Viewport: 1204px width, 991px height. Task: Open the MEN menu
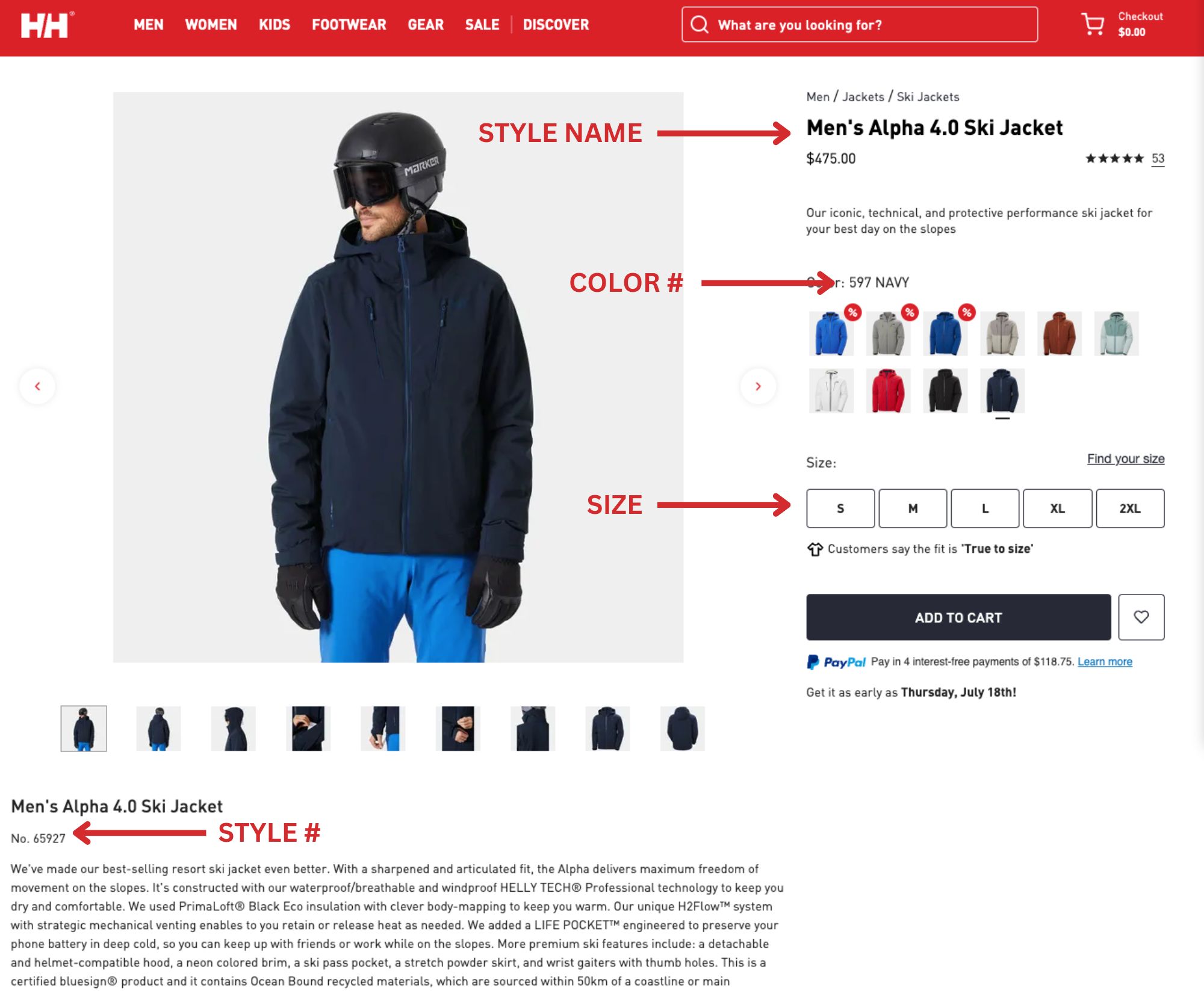149,25
